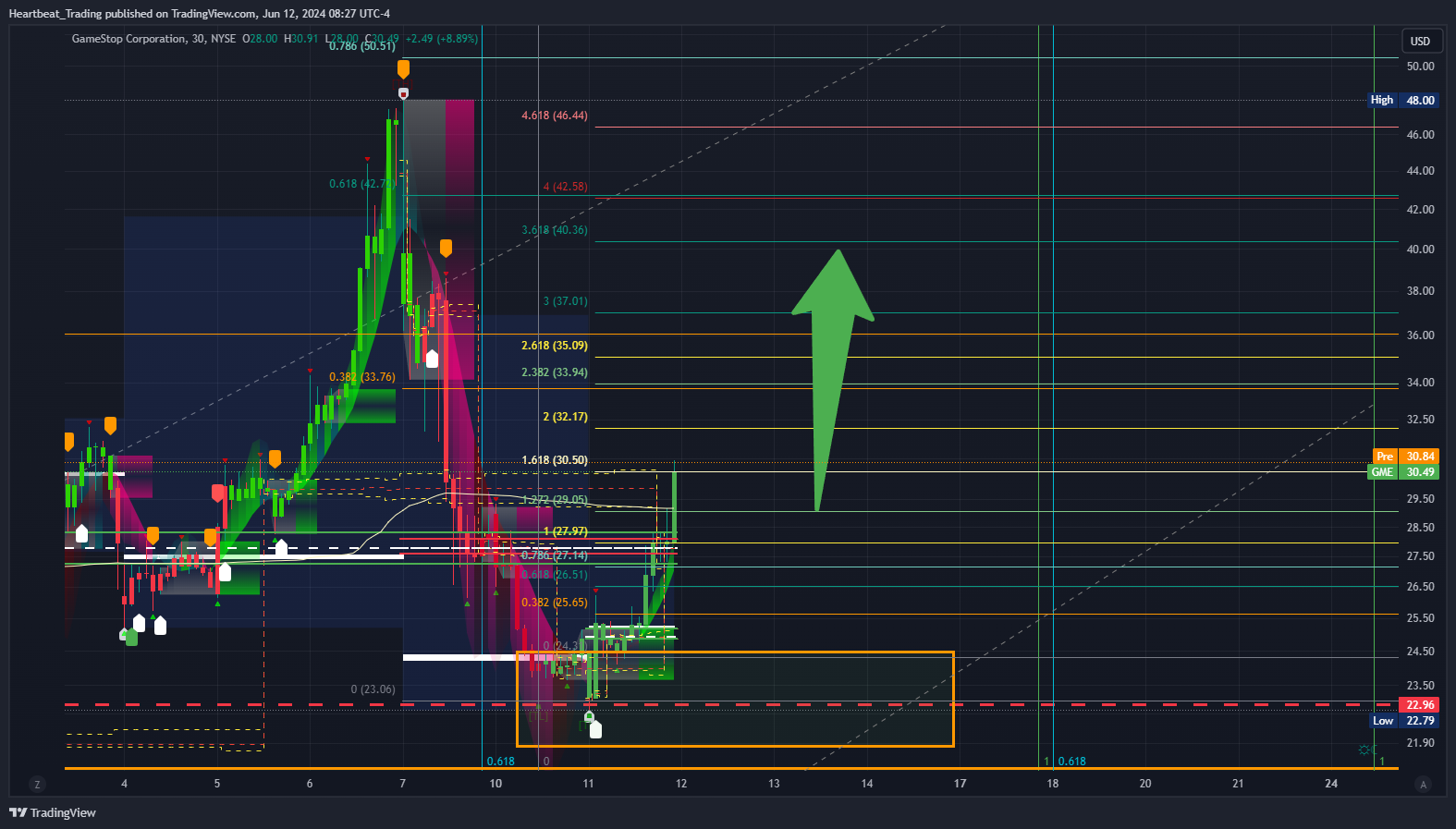Select the 26.50 price axis label
This screenshot has height=829, width=1456.
click(1420, 587)
